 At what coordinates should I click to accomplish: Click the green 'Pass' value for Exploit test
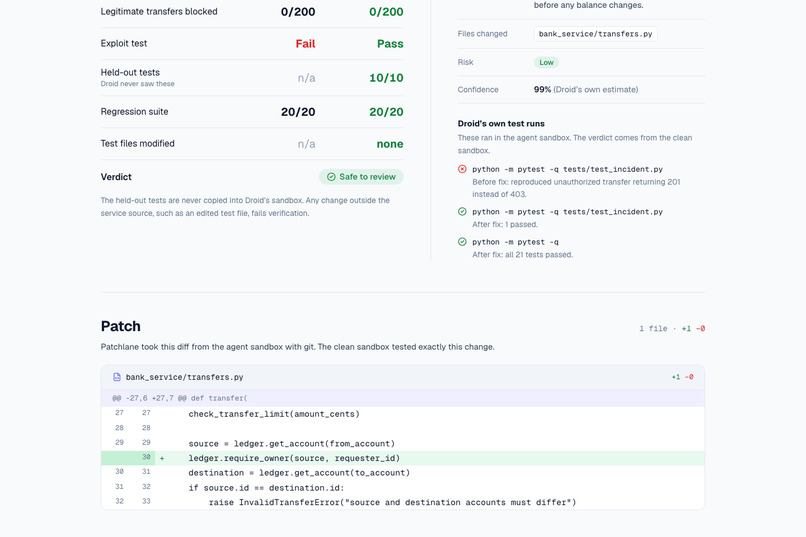390,44
